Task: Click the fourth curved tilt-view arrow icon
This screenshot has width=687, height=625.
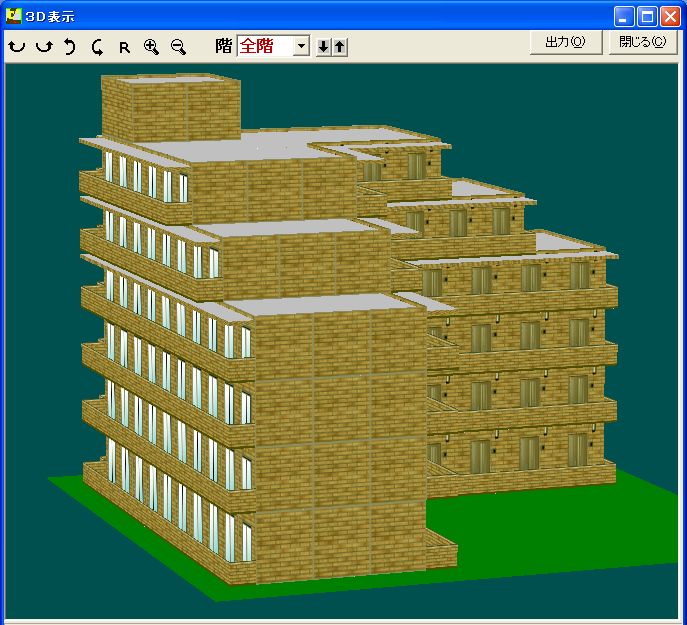Action: click(97, 47)
